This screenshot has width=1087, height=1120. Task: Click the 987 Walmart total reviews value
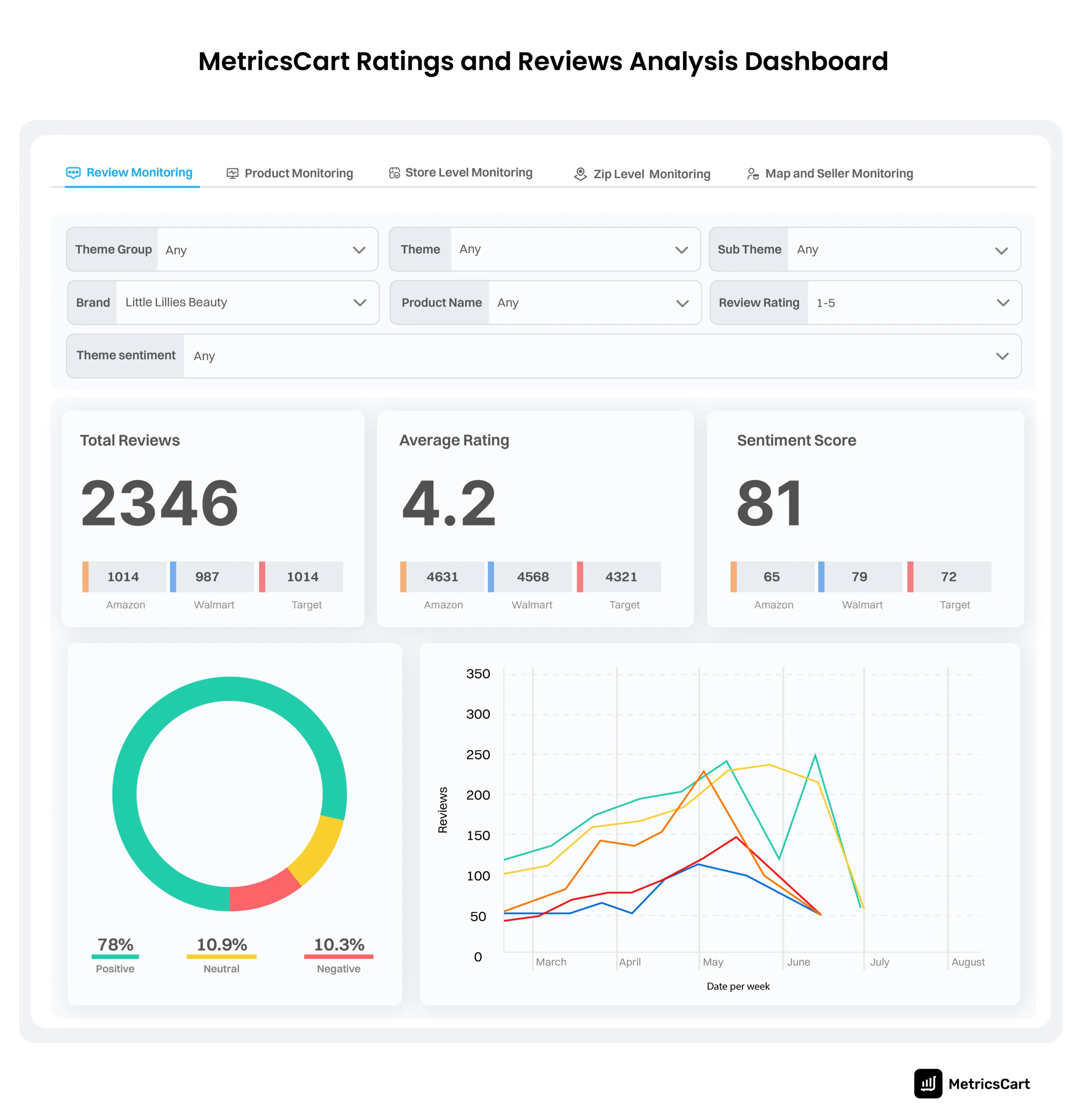point(207,577)
